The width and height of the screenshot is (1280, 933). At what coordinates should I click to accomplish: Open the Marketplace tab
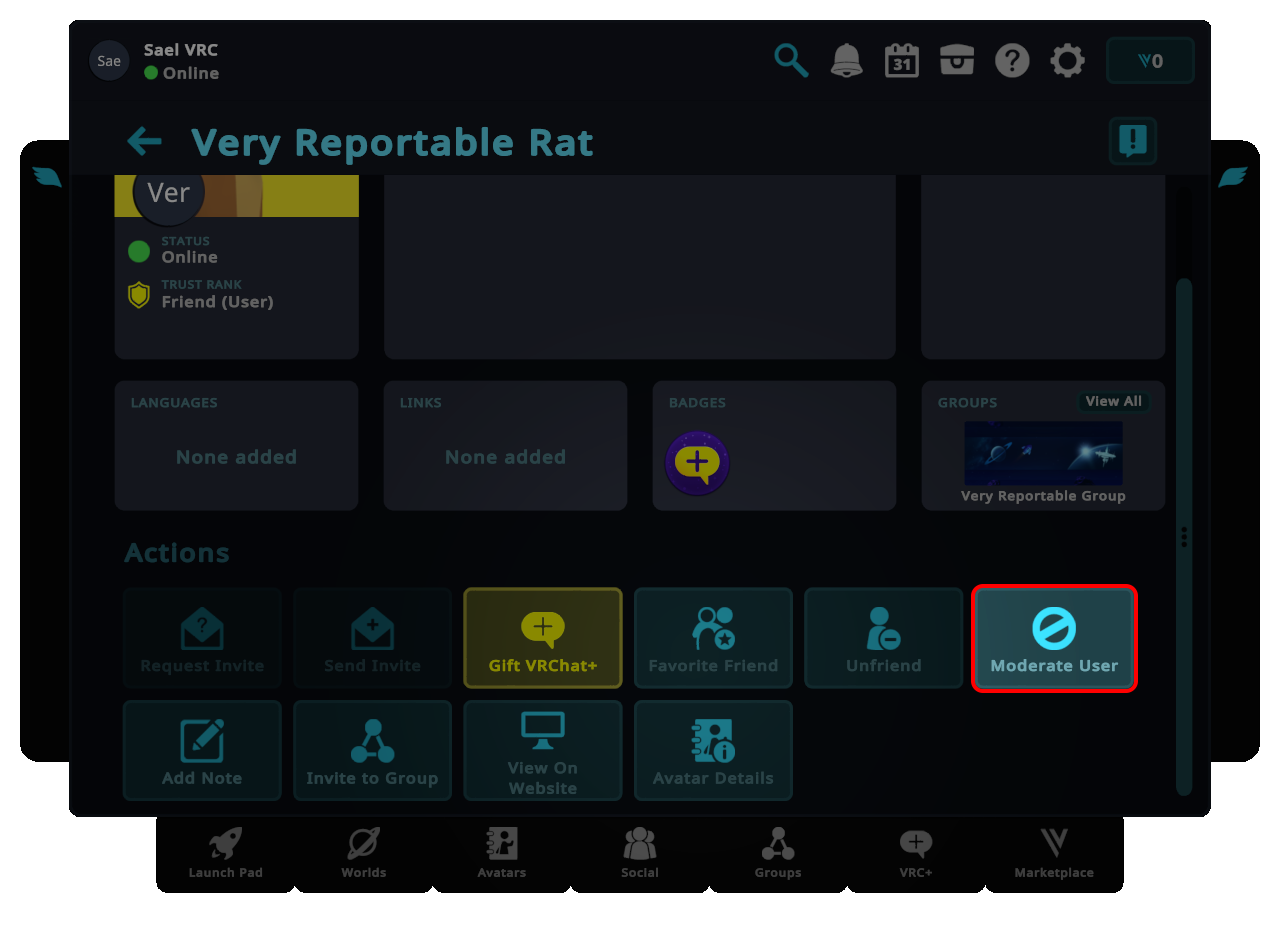(1054, 855)
